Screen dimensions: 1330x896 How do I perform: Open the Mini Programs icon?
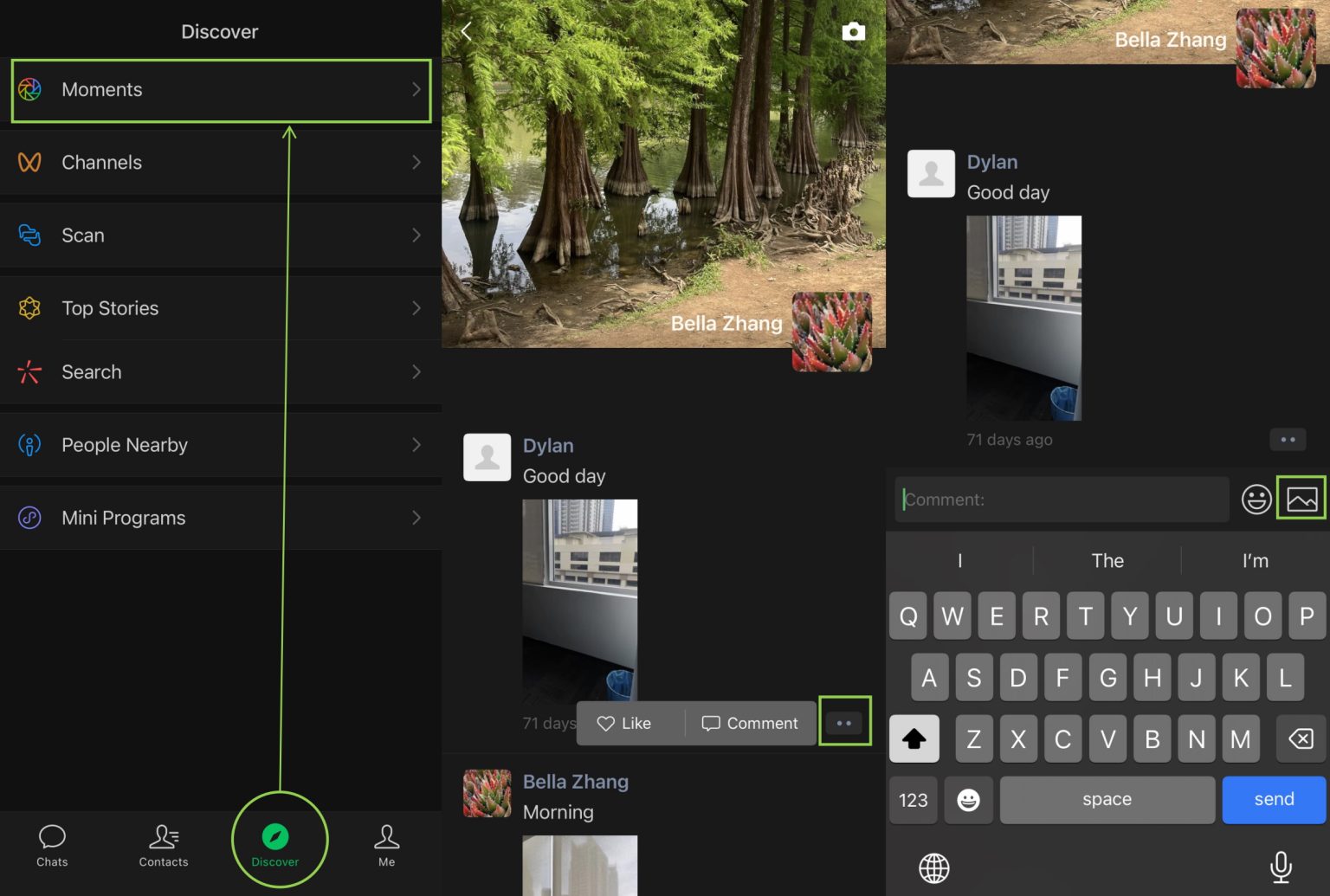[29, 517]
